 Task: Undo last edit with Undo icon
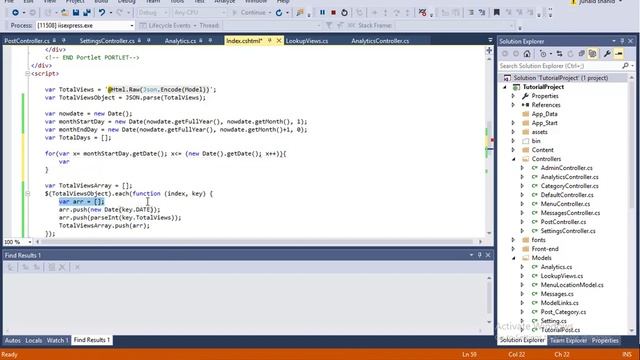coord(102,13)
